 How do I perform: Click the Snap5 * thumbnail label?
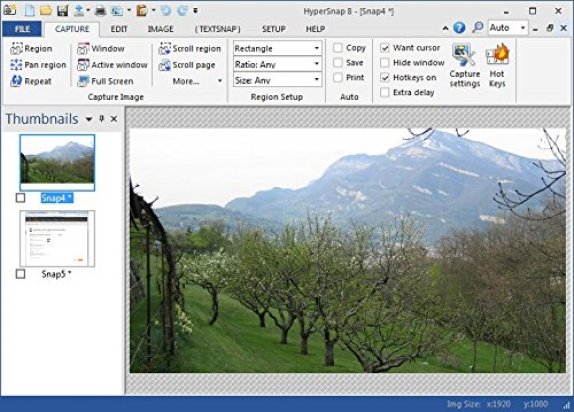coord(56,274)
